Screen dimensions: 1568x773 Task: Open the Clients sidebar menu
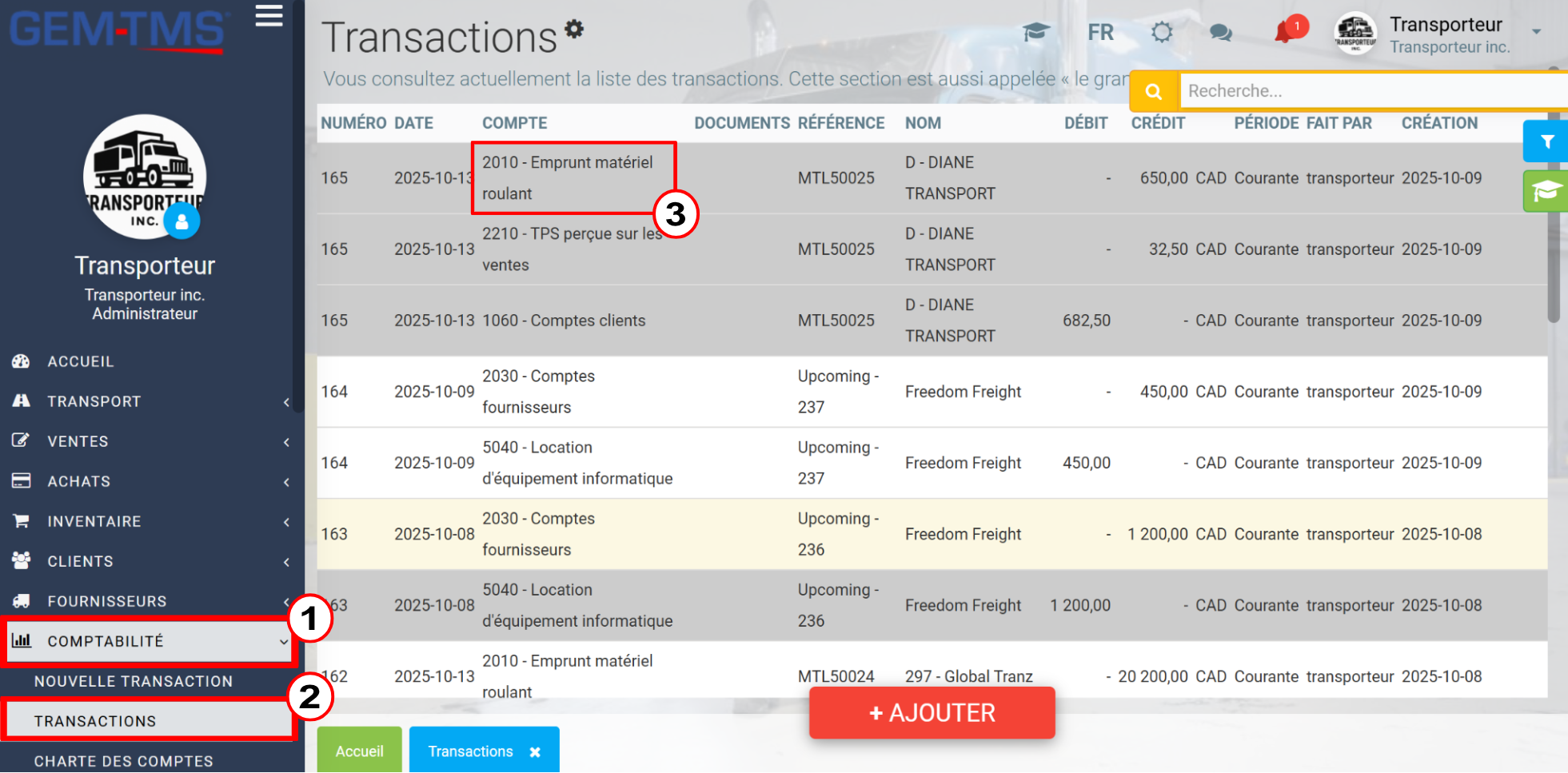(x=80, y=561)
